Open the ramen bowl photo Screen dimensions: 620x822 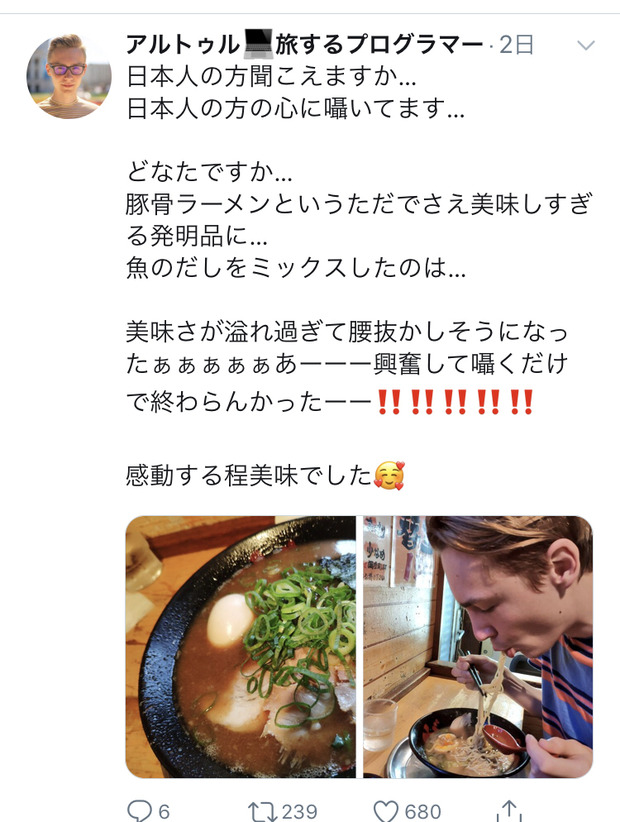click(241, 646)
